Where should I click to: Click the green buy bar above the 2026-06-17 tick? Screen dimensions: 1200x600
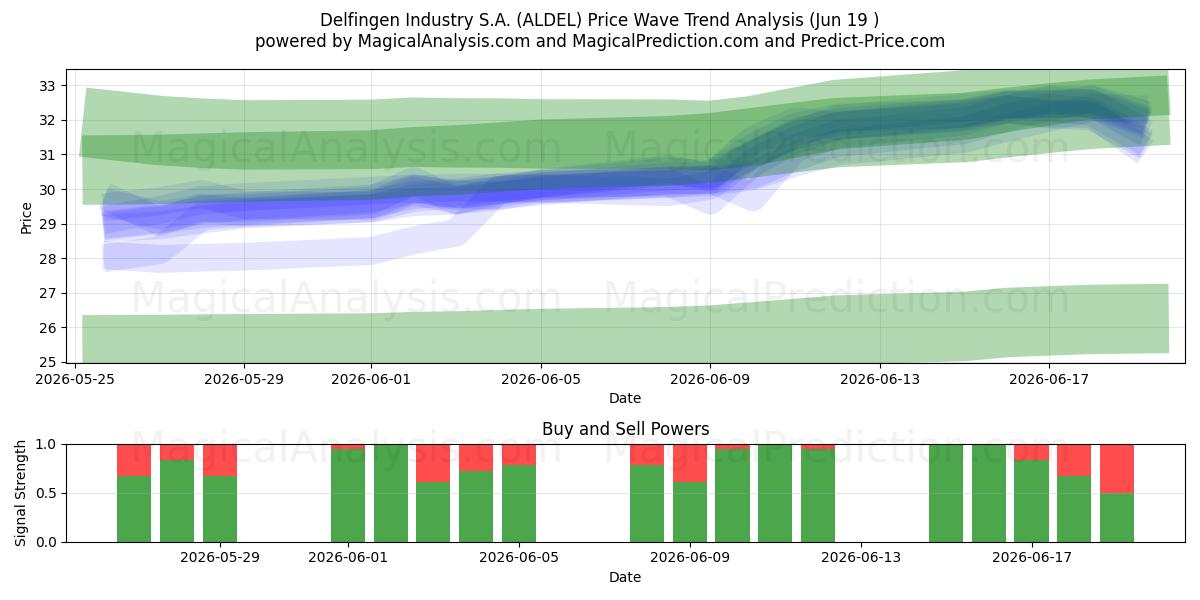(x=1032, y=501)
